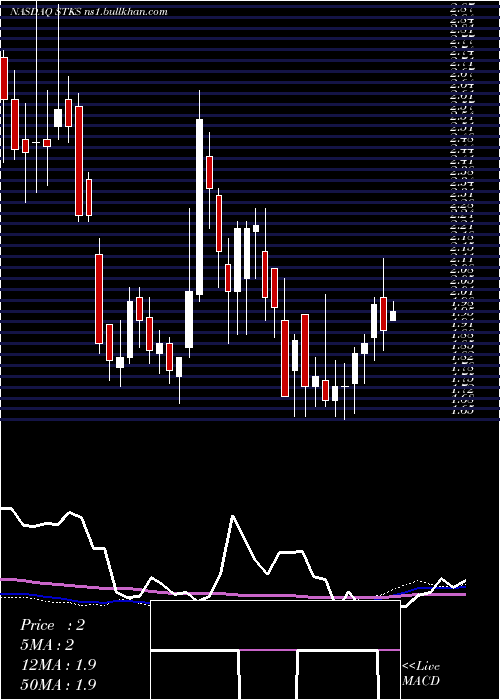Select the 'Price : 2' readout
500x700 pixels.
pos(52,625)
